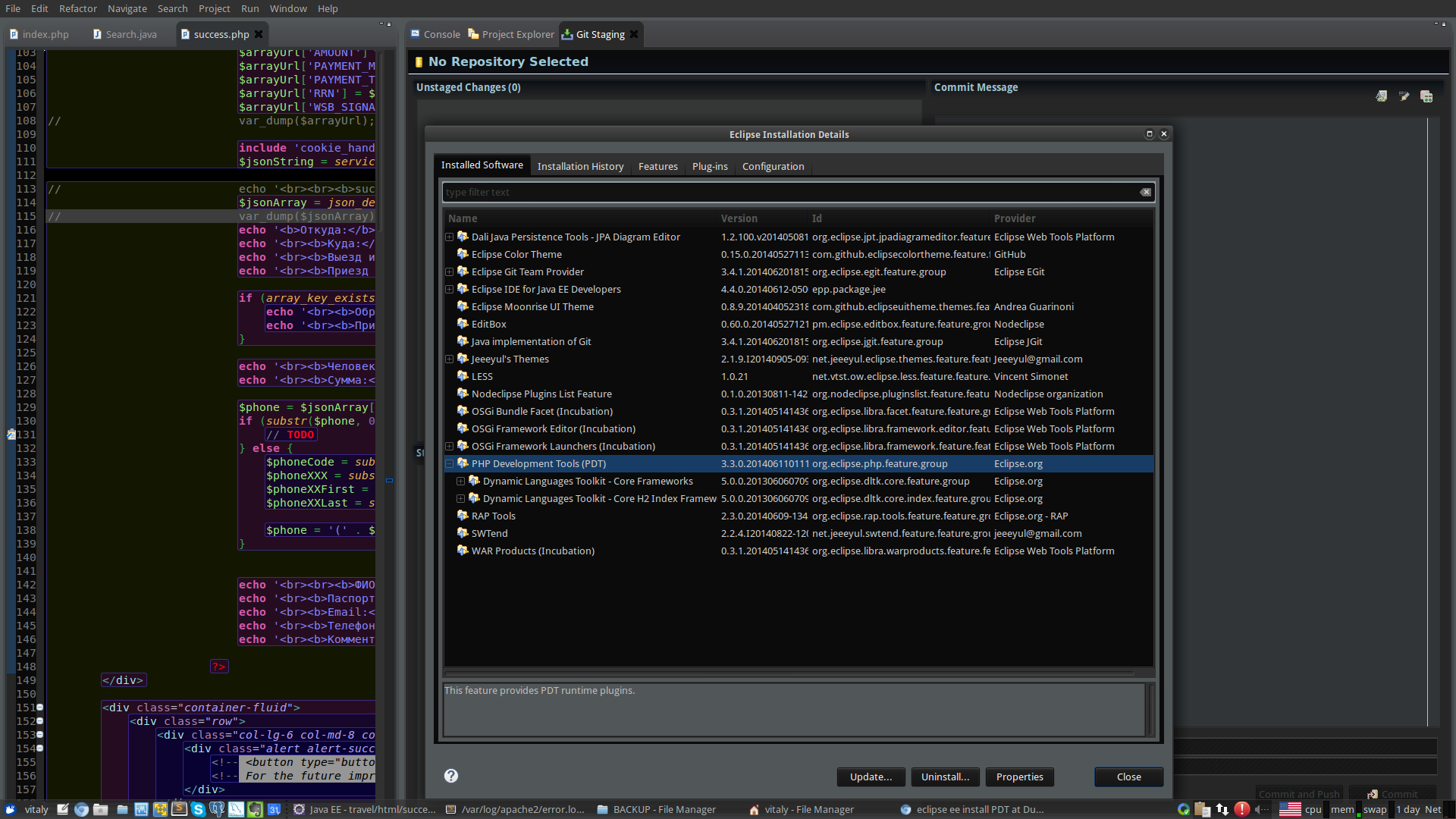Select the EditBox row
The width and height of the screenshot is (1456, 819).
click(x=799, y=325)
